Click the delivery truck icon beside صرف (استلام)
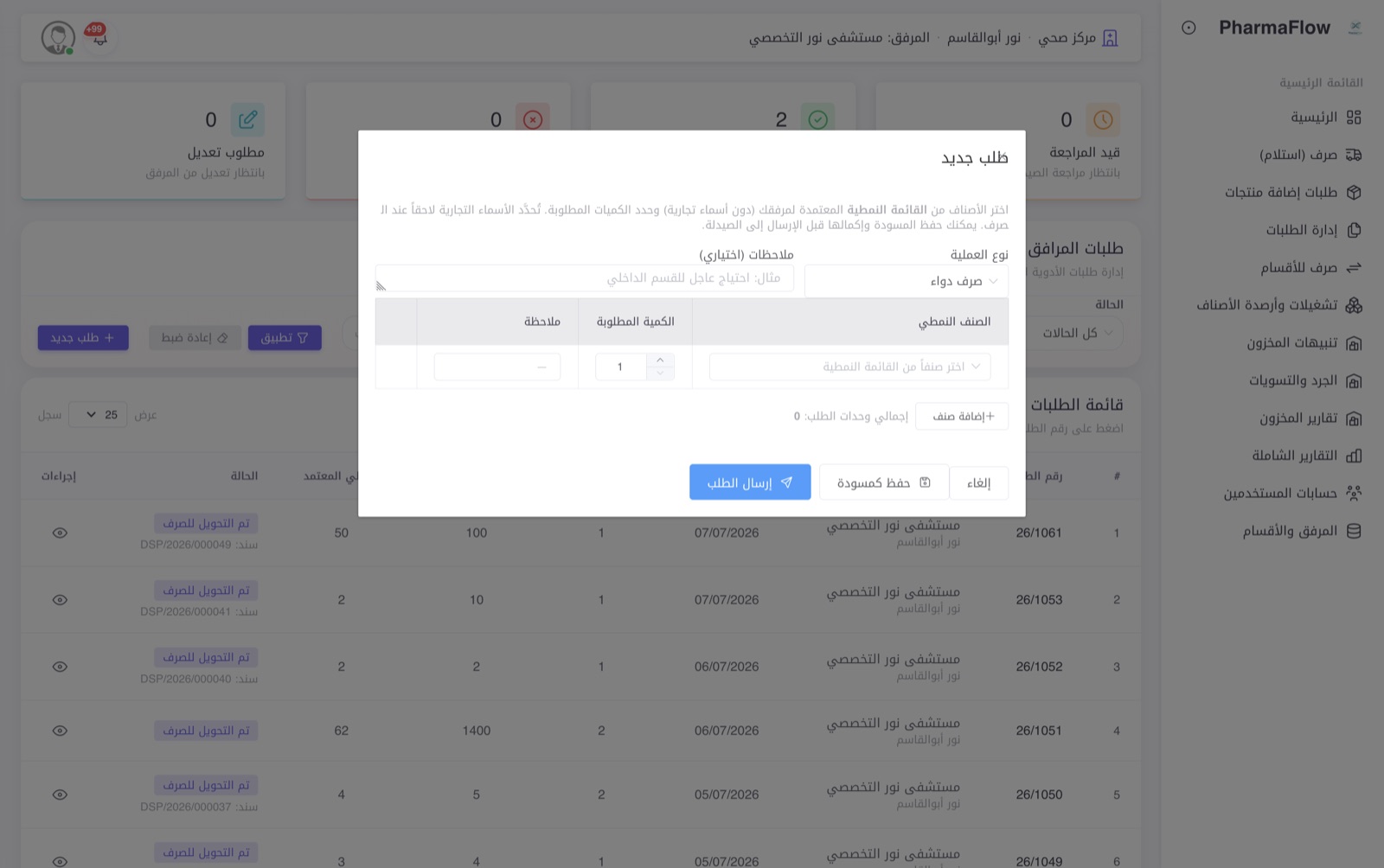Screen dimensions: 1384x868 1355,155
